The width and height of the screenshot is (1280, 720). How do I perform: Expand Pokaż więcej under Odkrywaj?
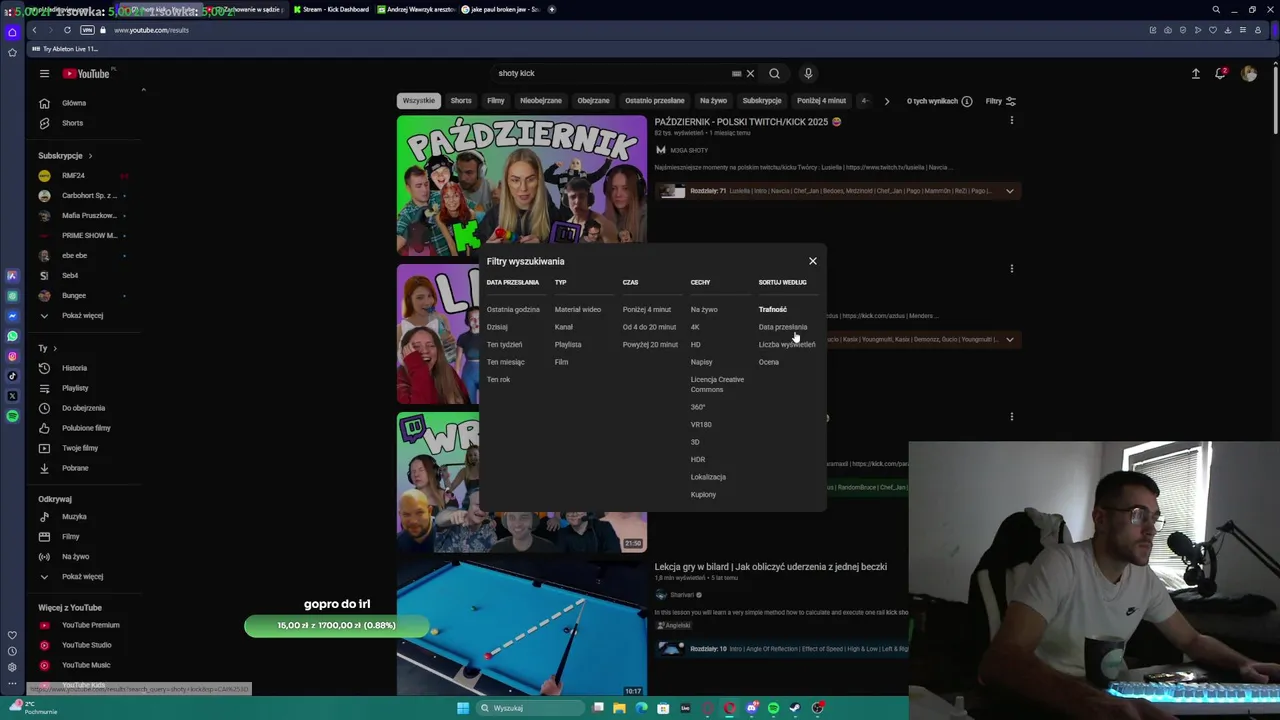(x=82, y=577)
